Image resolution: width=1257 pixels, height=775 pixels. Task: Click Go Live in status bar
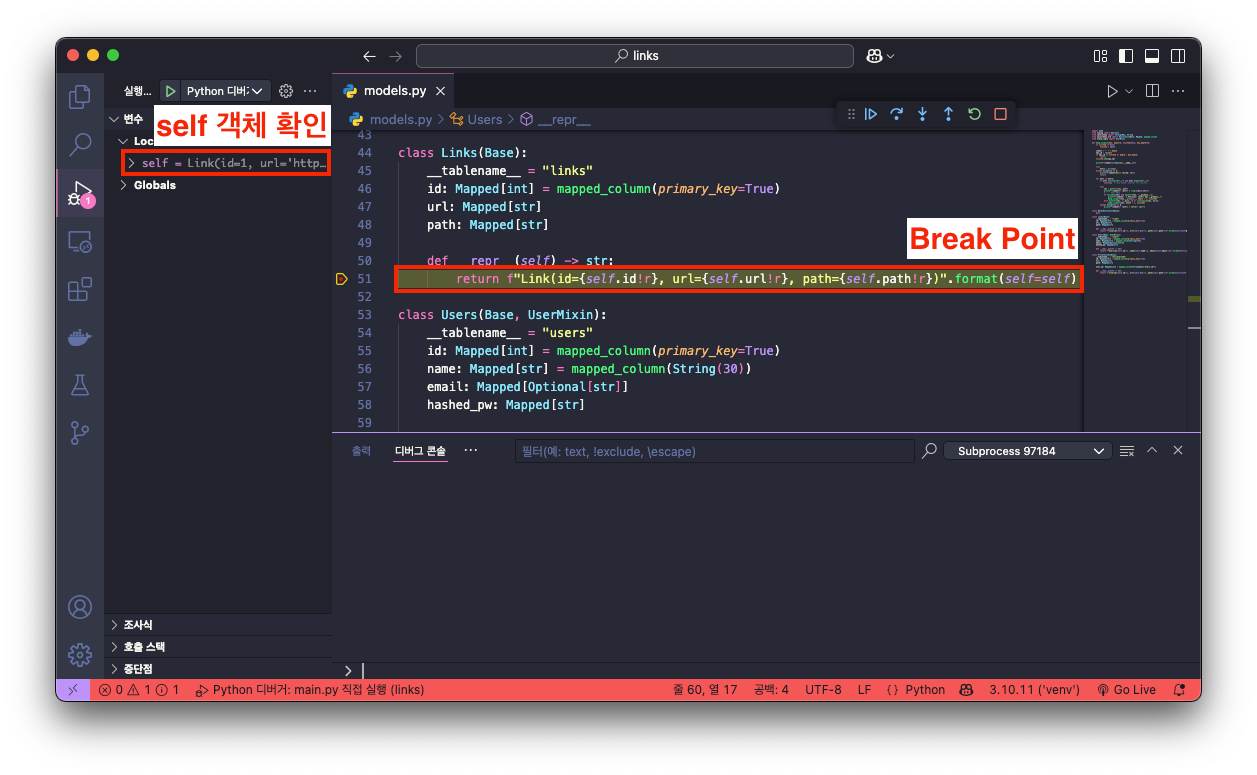1126,690
